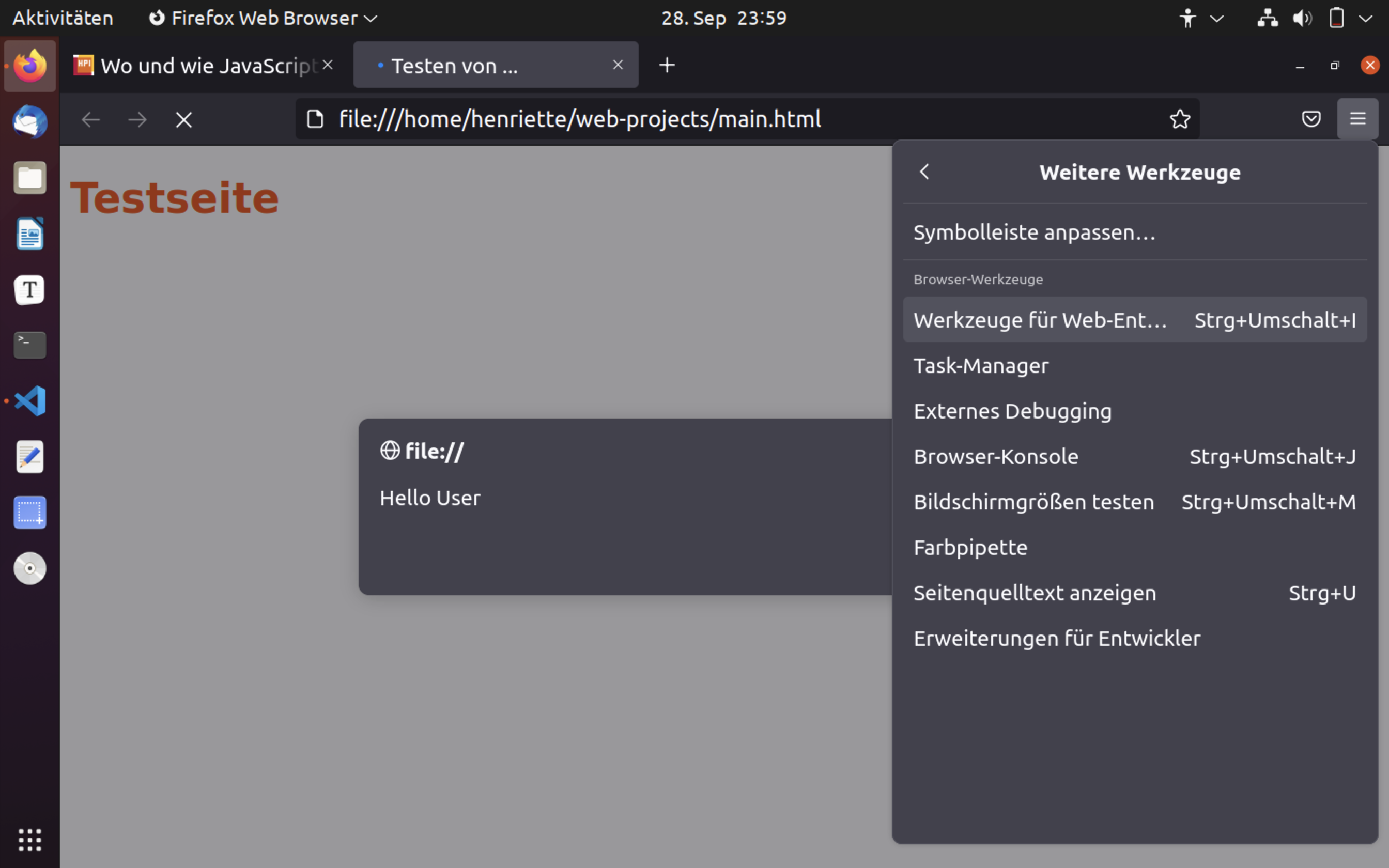Click the volume speaker icon in top bar

[1302, 19]
